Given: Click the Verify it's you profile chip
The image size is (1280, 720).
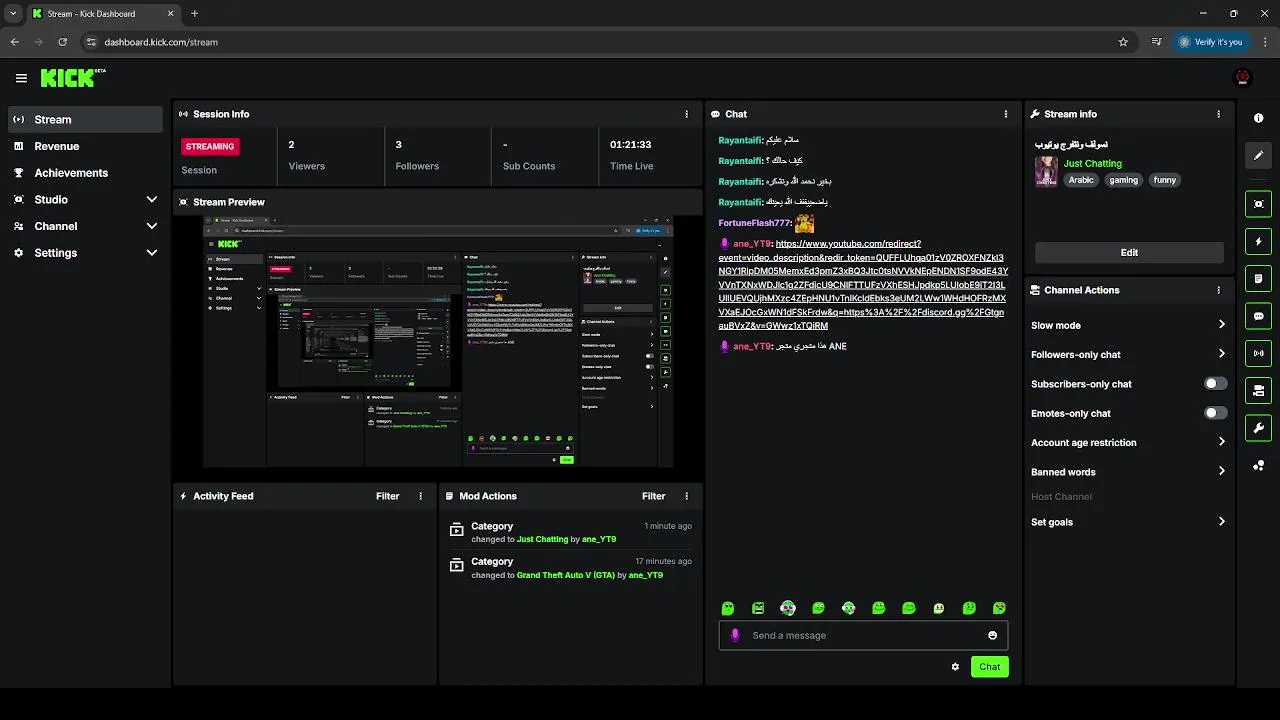Looking at the screenshot, I should [1211, 42].
